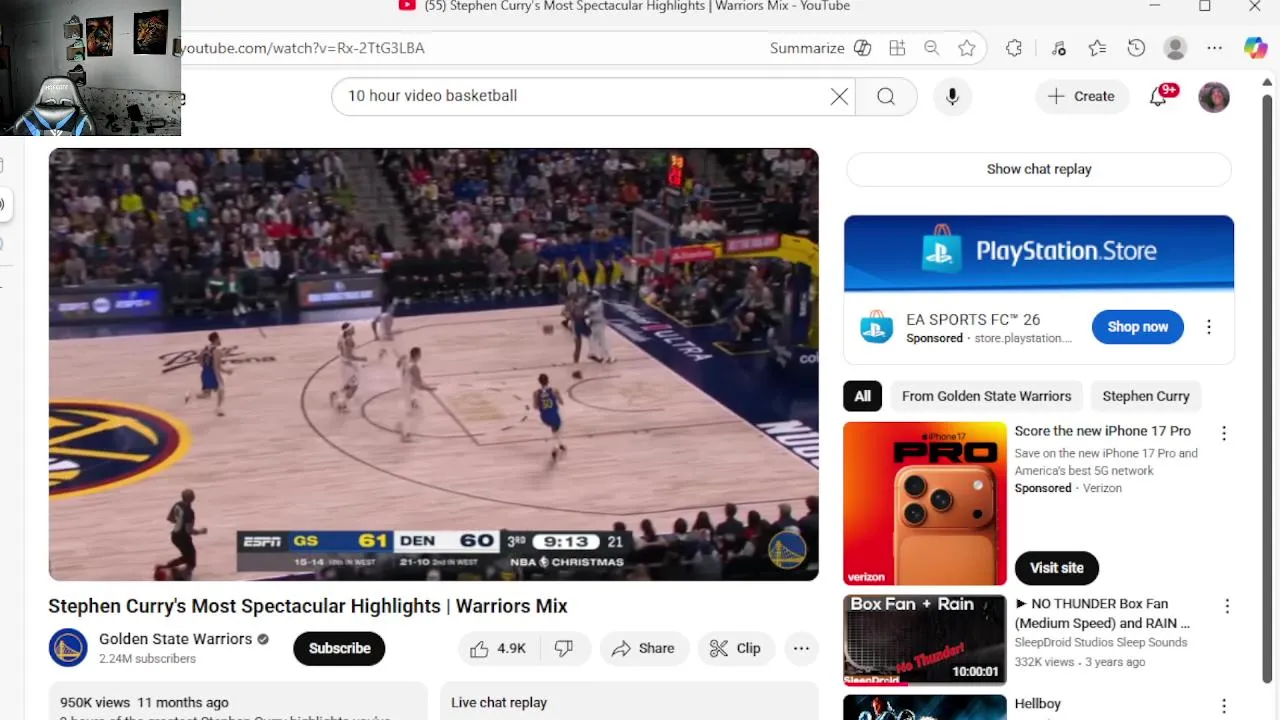Click the Share button
Viewport: 1280px width, 720px height.
click(x=644, y=648)
